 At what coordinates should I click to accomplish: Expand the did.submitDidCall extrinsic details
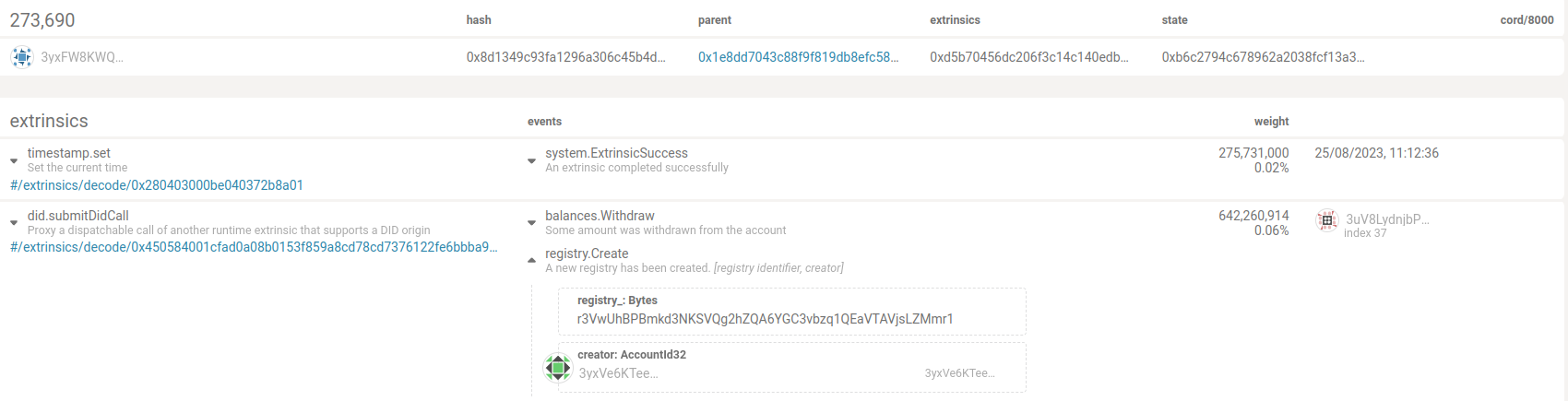point(14,223)
